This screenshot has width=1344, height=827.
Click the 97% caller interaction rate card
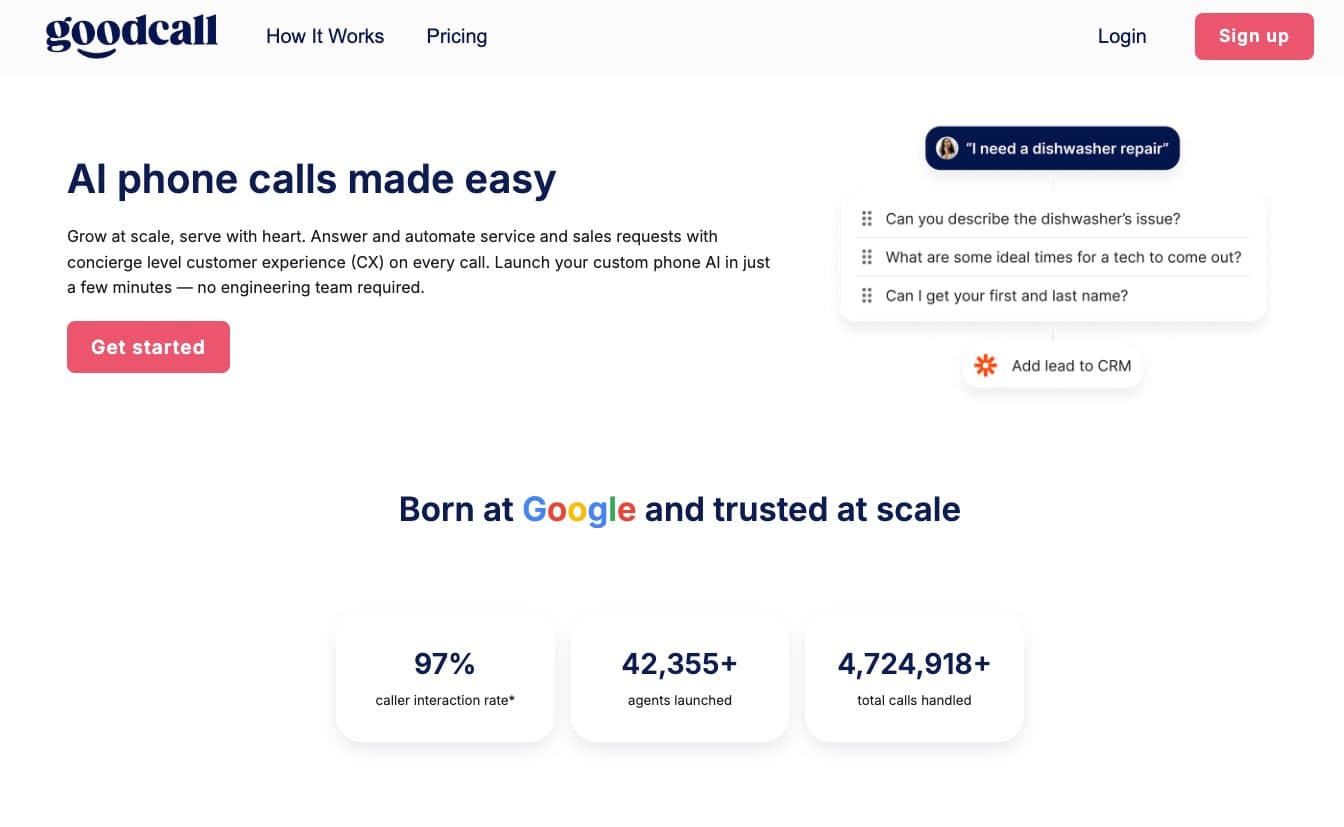(445, 677)
